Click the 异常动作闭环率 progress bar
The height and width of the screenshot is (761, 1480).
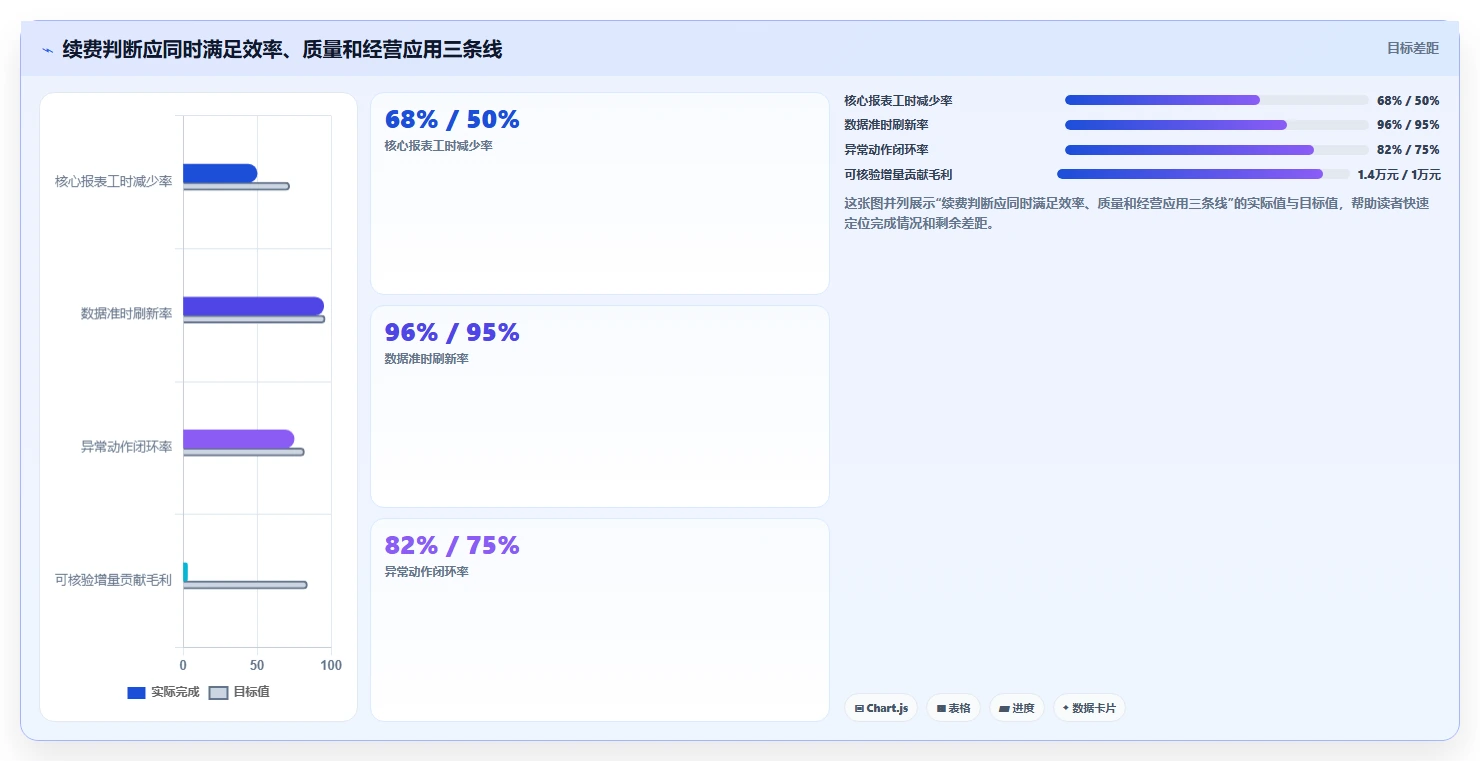1217,150
